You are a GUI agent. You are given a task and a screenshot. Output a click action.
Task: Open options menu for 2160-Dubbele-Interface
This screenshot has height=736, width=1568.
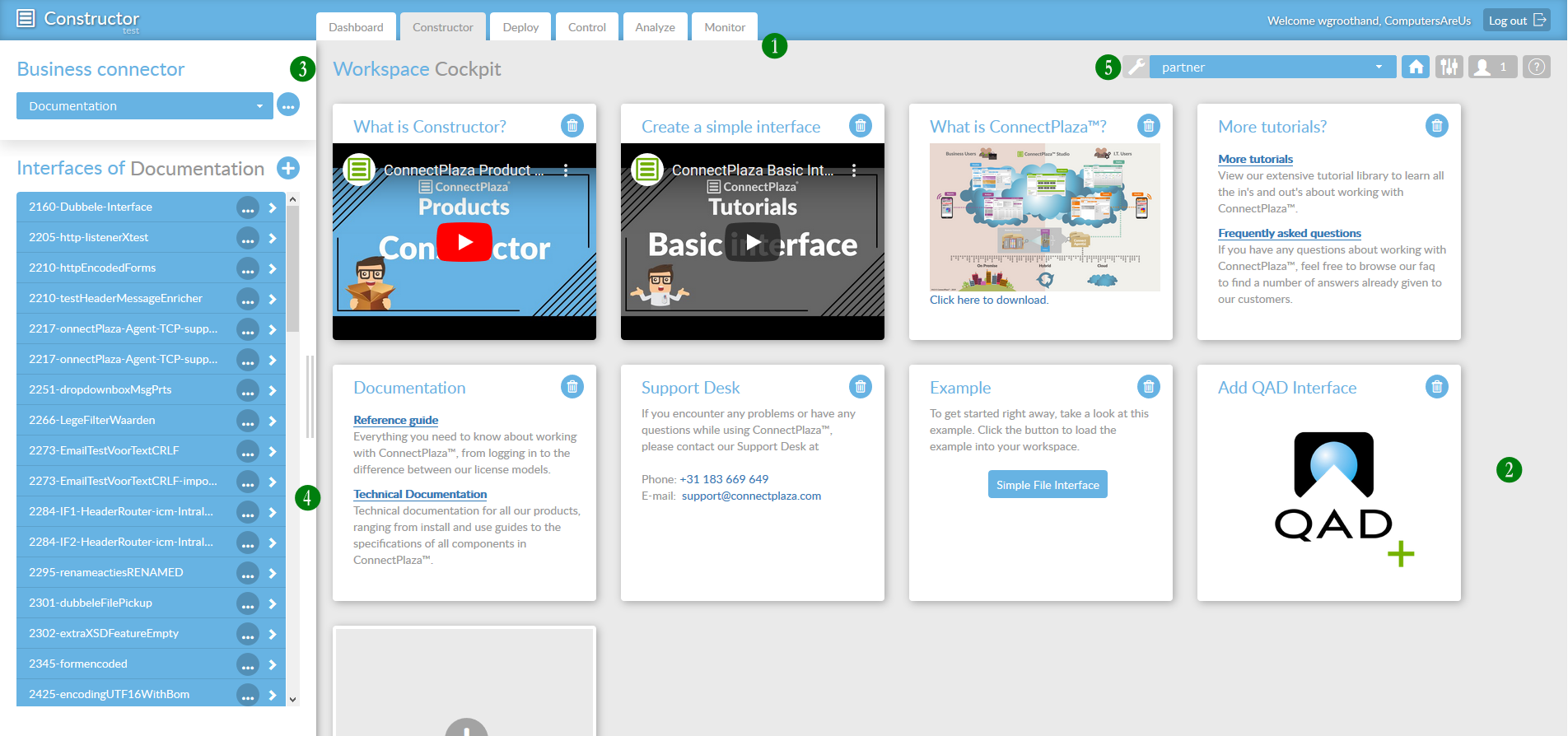pyautogui.click(x=247, y=207)
